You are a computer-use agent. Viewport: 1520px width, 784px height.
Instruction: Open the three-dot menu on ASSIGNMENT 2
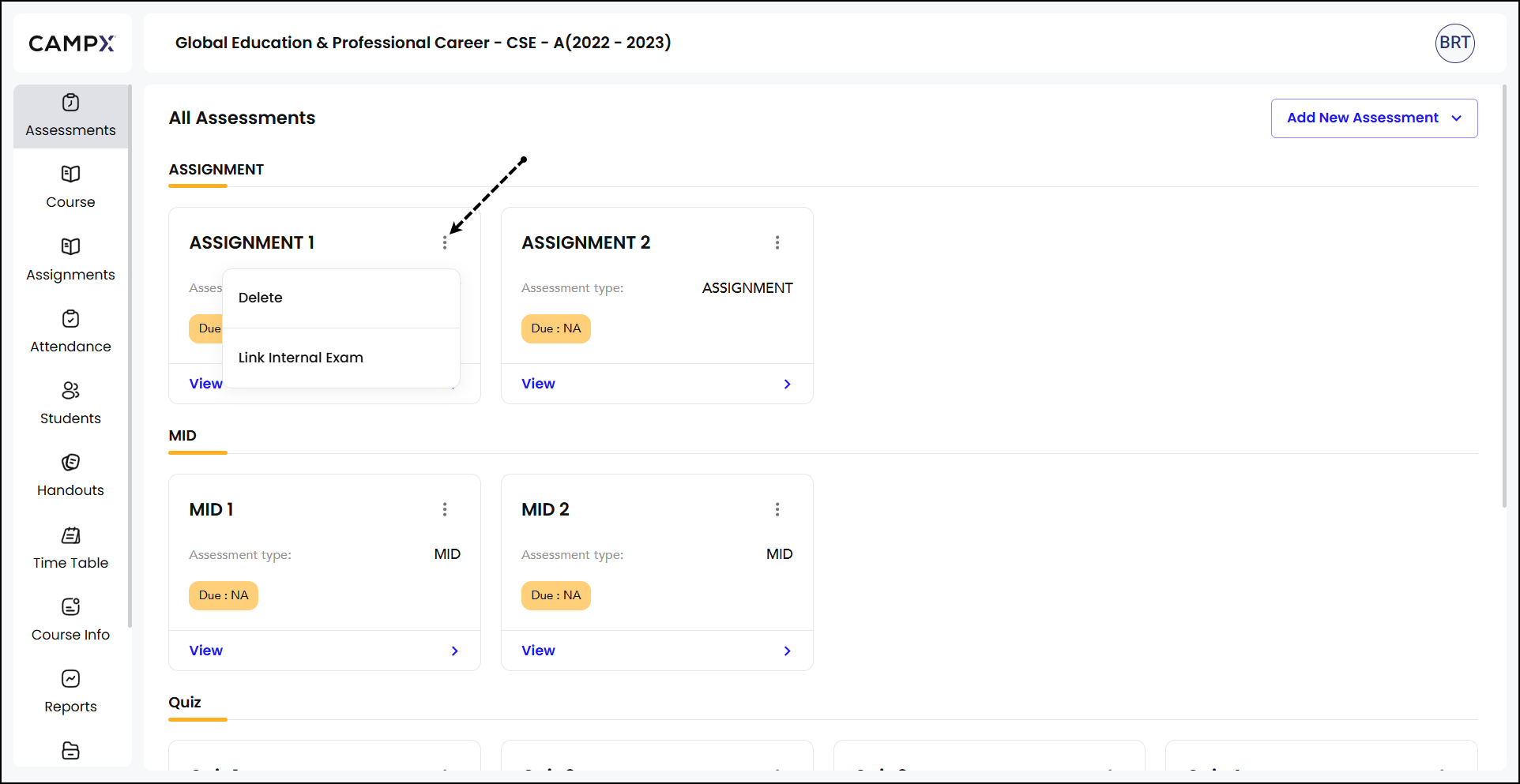(777, 242)
